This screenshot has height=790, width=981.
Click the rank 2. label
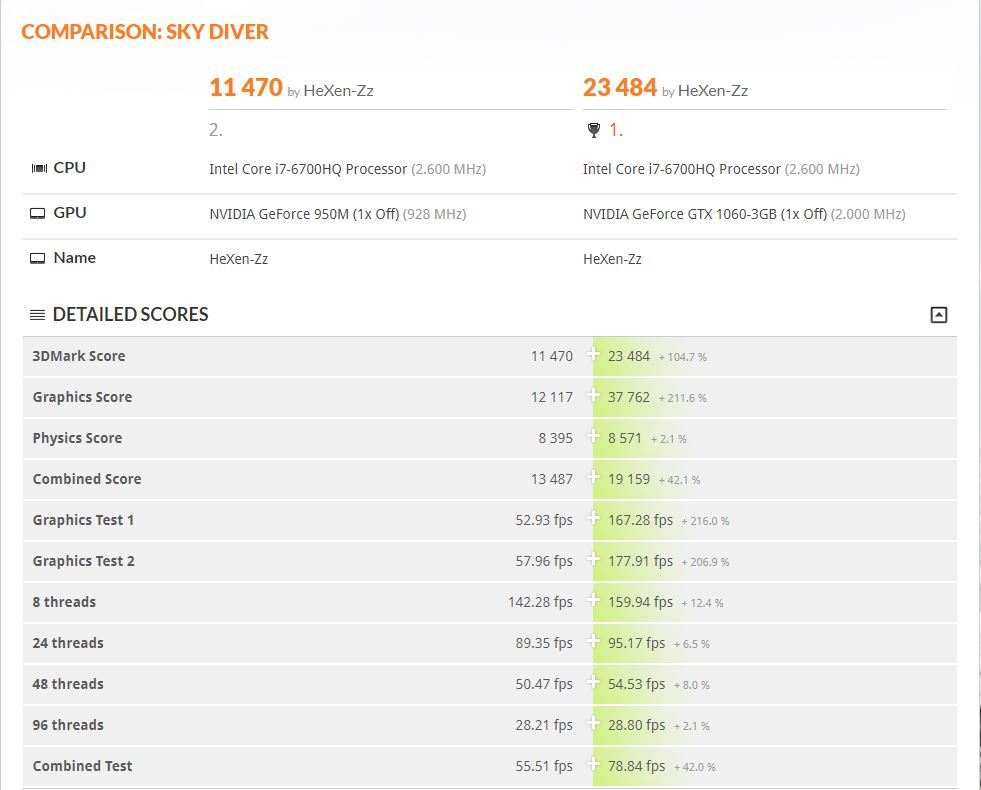(x=216, y=130)
